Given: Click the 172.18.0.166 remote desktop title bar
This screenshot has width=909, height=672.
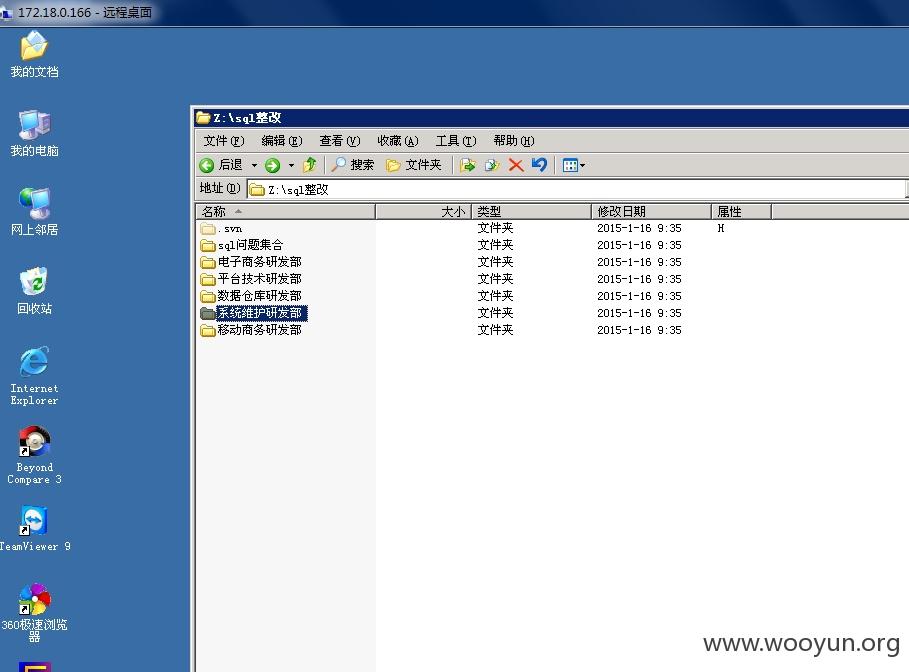Looking at the screenshot, I should click(454, 12).
